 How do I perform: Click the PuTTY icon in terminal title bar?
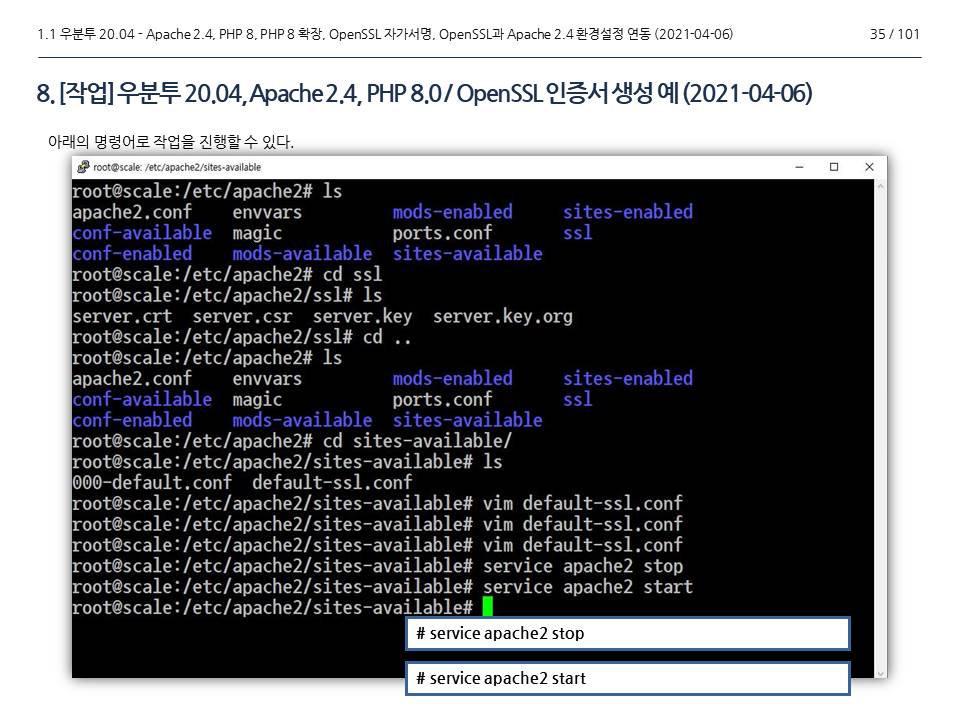[83, 167]
